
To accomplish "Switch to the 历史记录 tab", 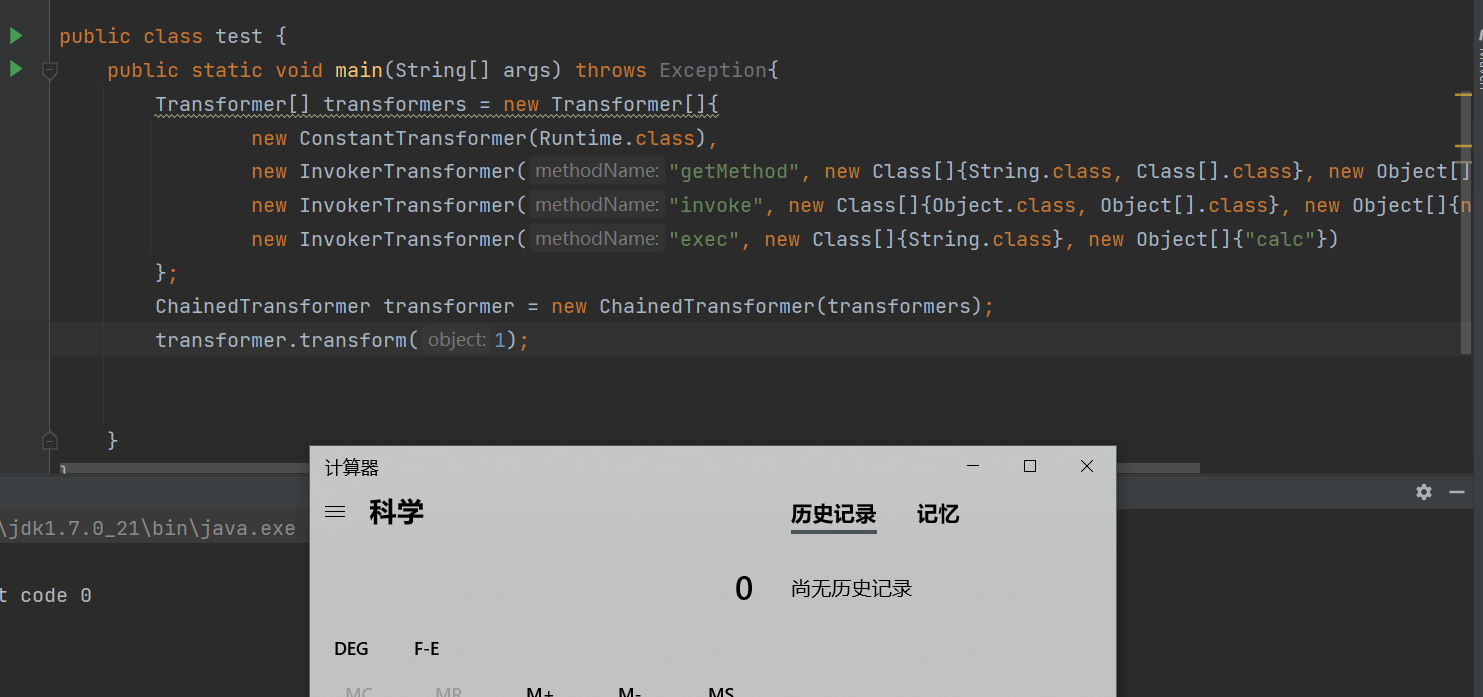I will click(x=833, y=514).
